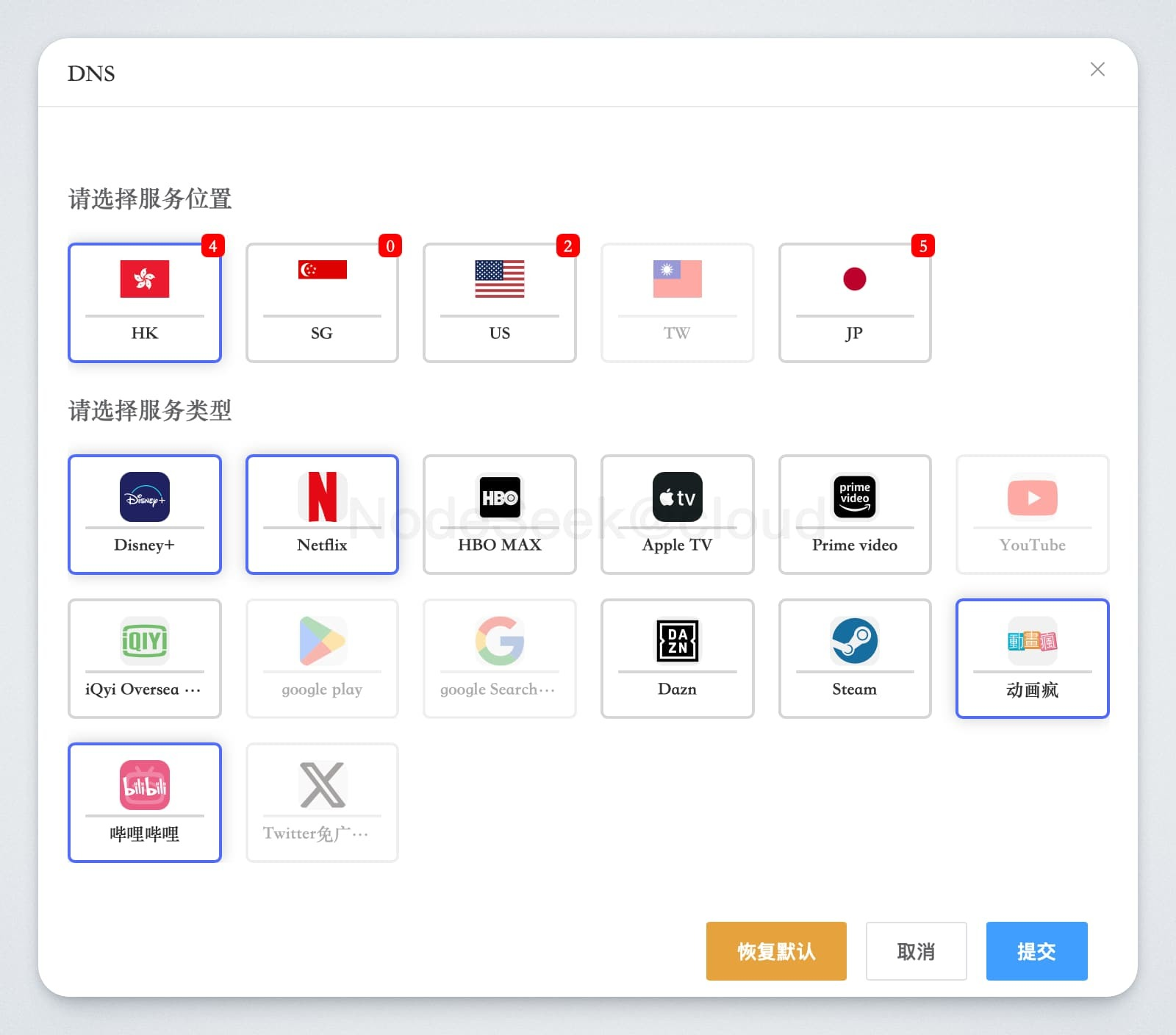Deselect the Netflix service tile

pos(322,514)
